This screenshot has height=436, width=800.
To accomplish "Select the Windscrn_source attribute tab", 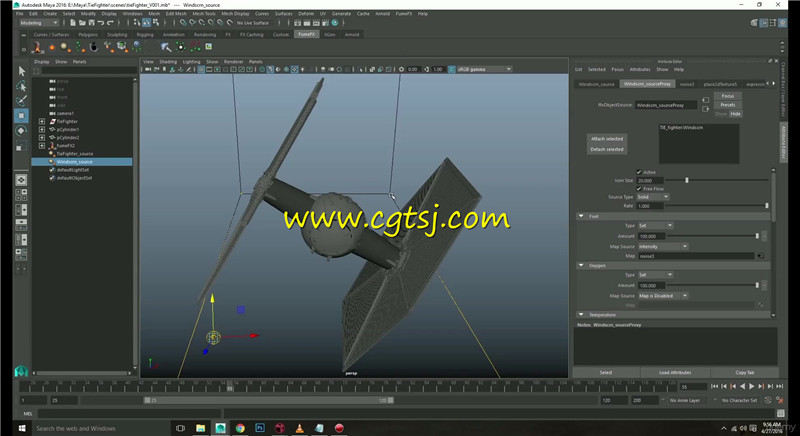I will point(596,84).
